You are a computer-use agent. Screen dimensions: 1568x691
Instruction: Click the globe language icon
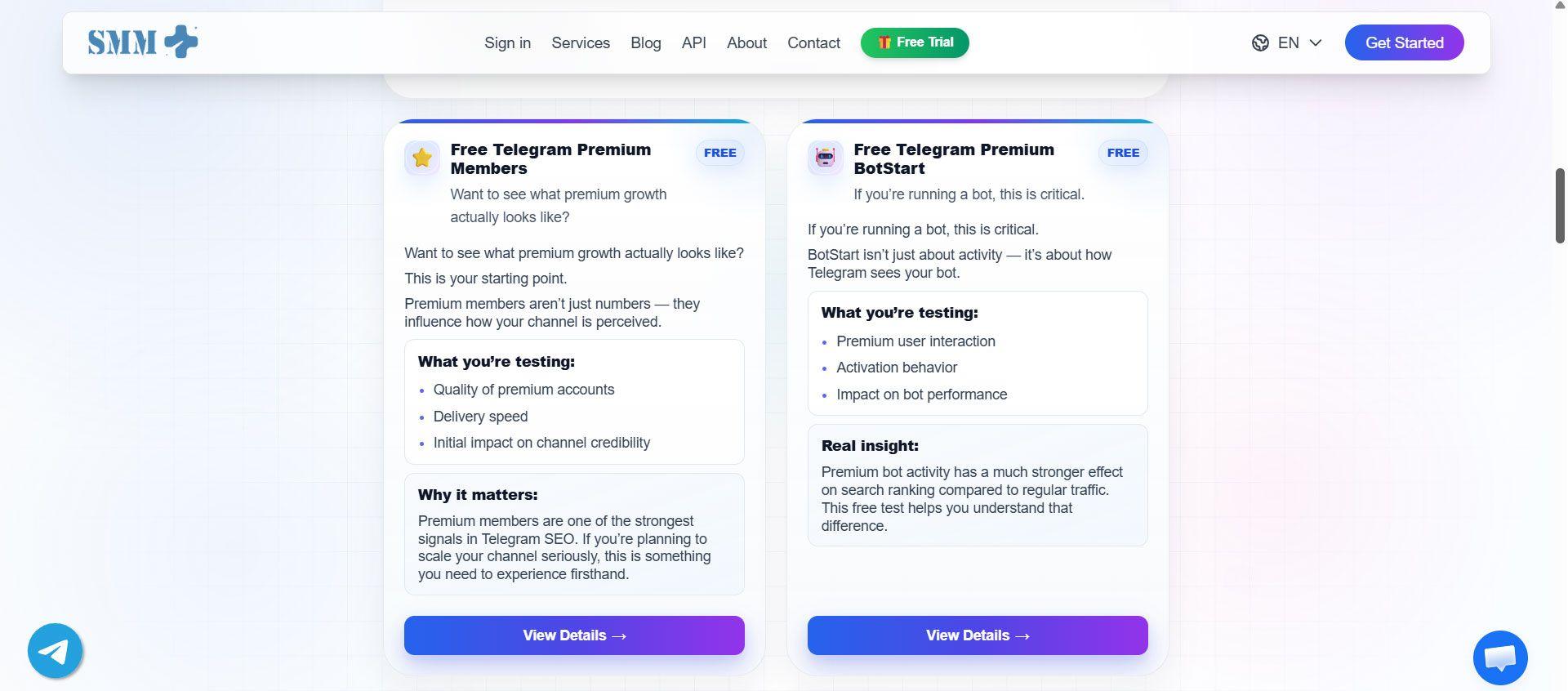click(x=1260, y=43)
